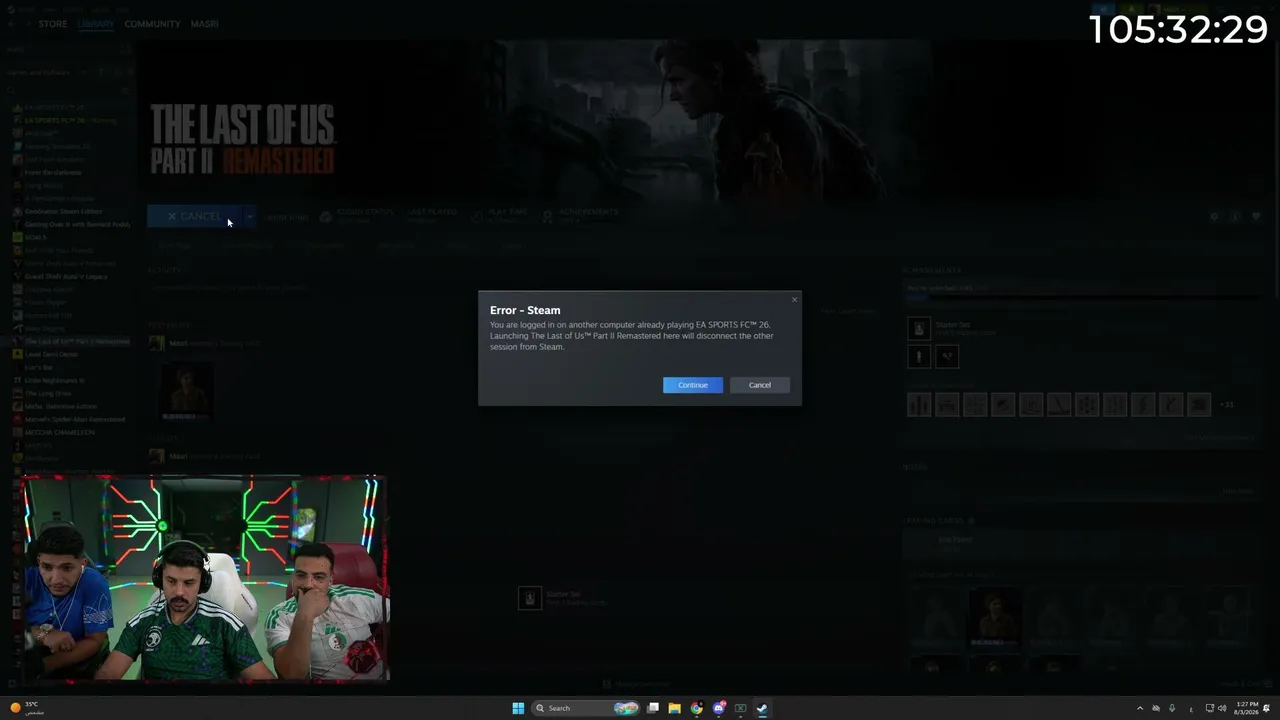1280x720 pixels.
Task: Click the taskbar Search box
Action: (586, 708)
